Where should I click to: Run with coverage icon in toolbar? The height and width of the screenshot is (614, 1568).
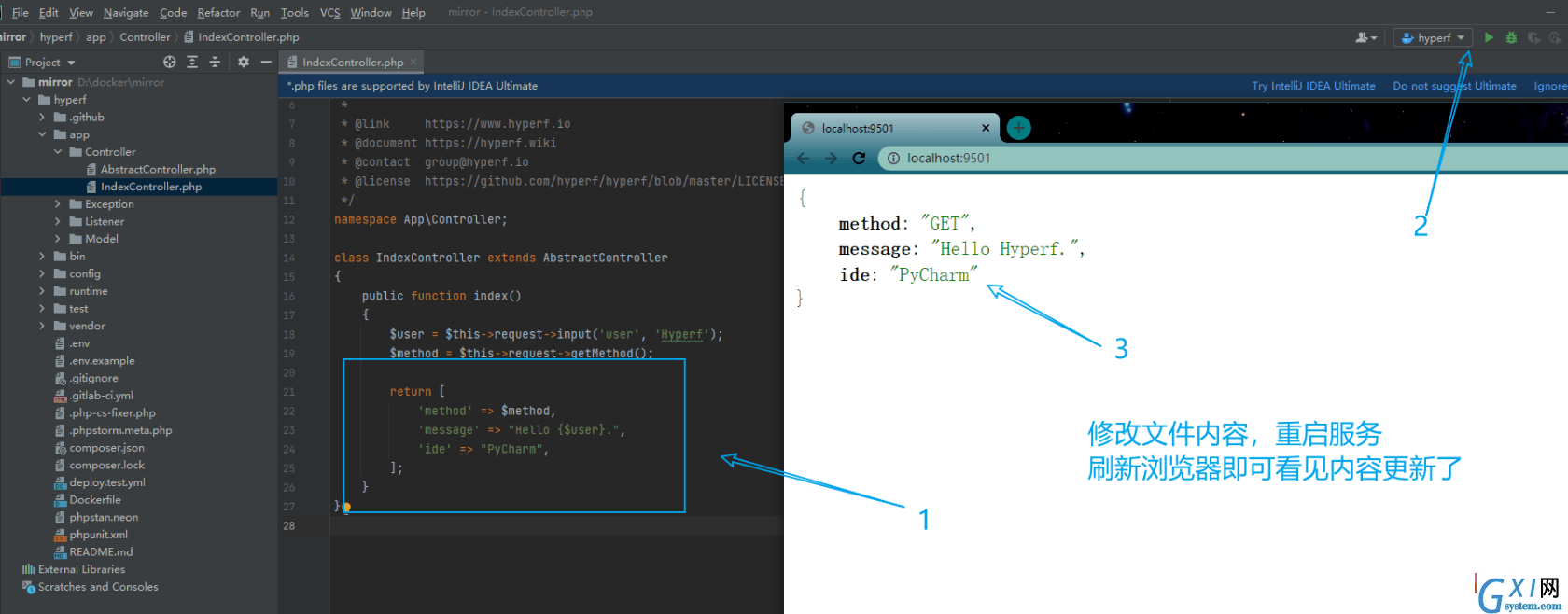(x=1533, y=37)
